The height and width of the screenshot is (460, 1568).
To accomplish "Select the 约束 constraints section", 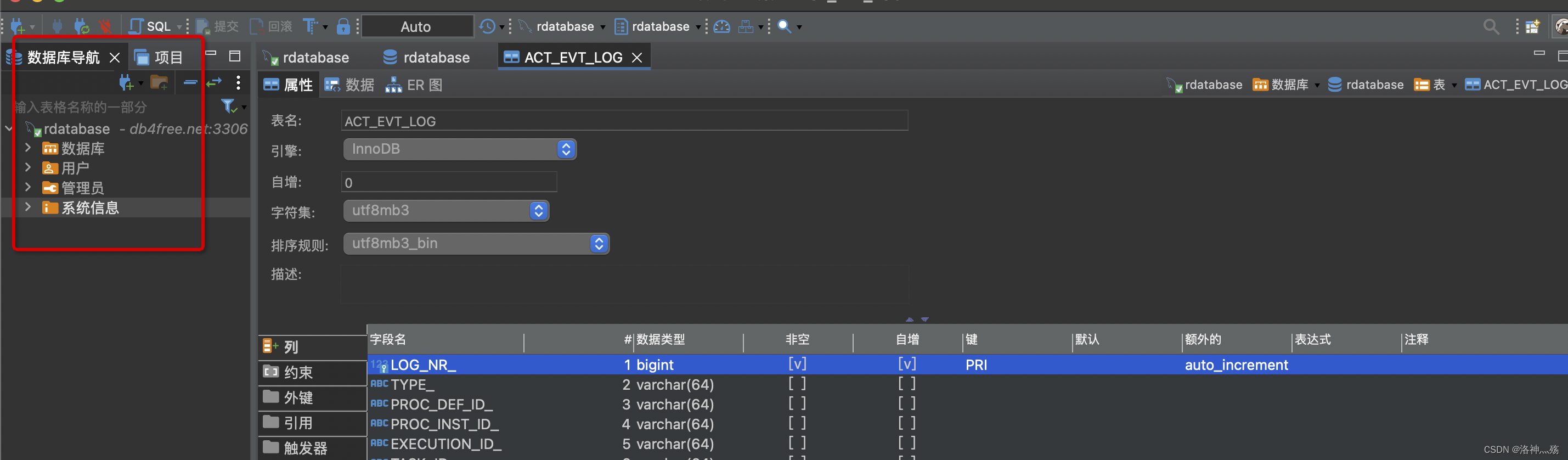I will pos(312,372).
